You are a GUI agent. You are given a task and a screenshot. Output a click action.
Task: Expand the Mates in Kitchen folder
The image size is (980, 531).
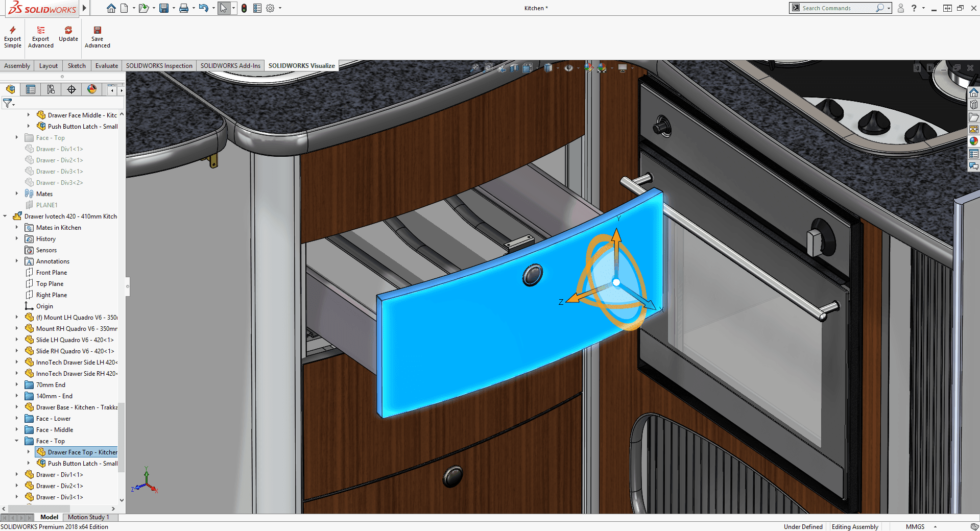click(x=17, y=227)
